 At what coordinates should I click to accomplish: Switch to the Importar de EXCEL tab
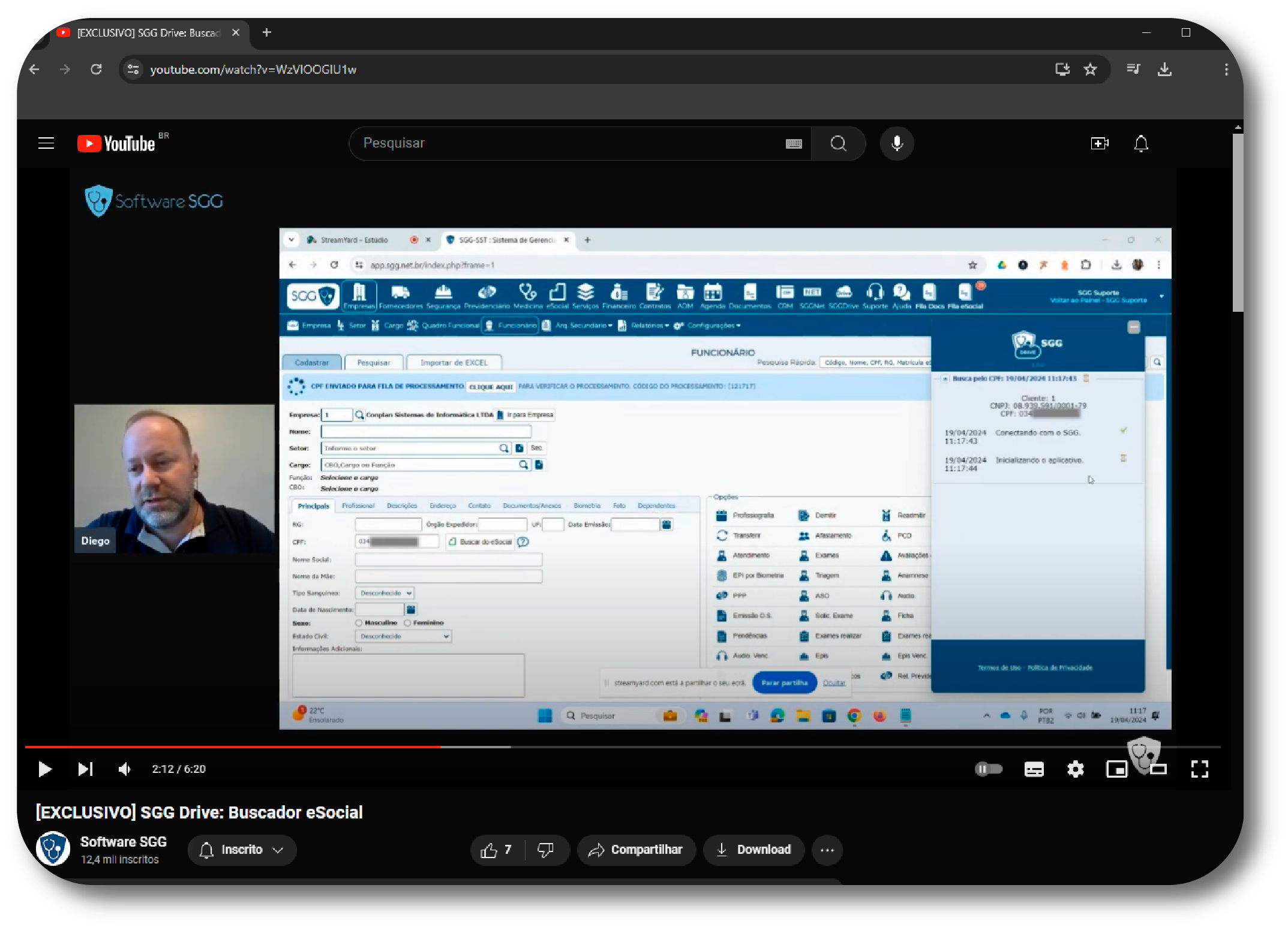tap(454, 363)
